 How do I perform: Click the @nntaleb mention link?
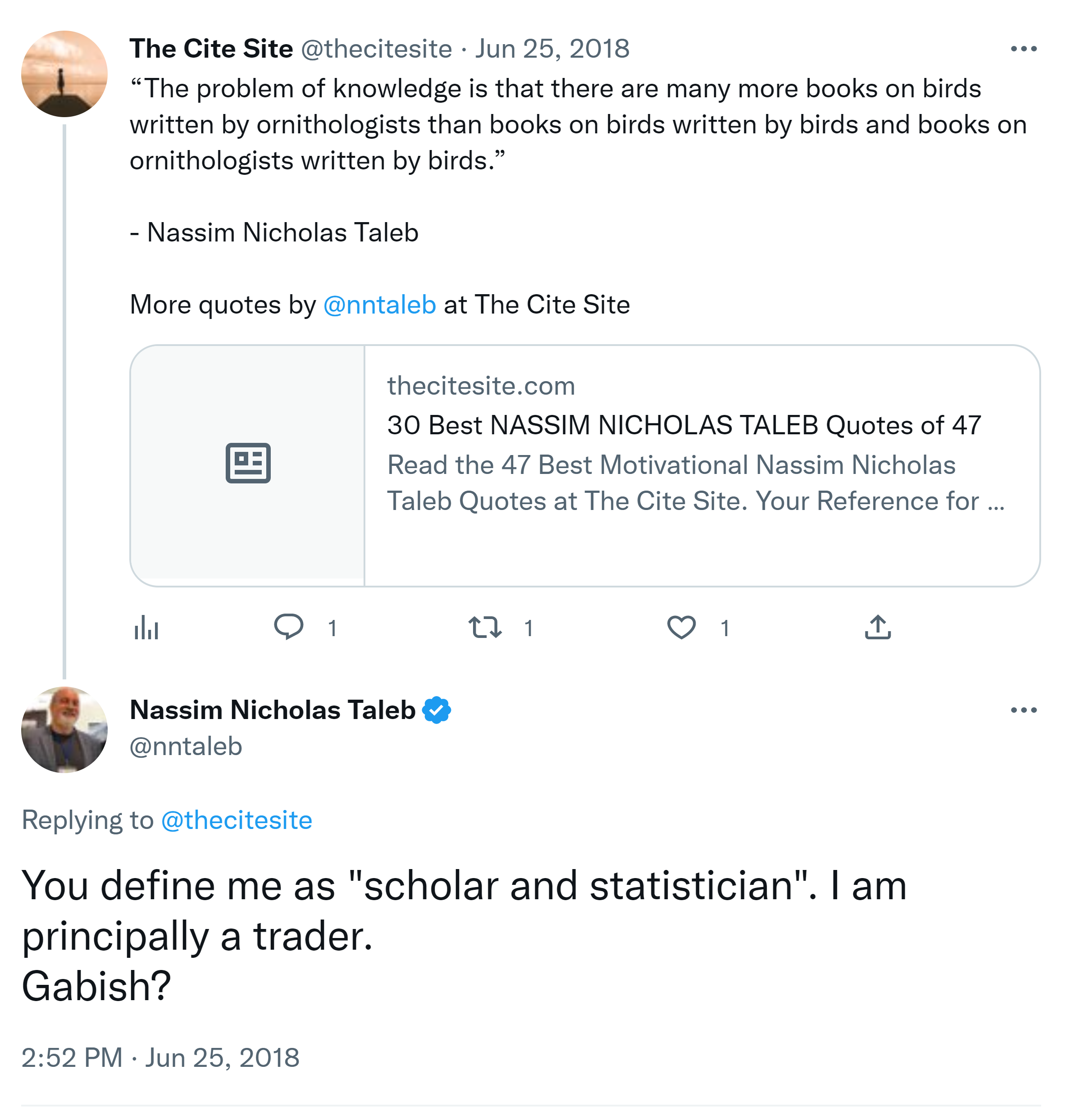click(x=379, y=305)
